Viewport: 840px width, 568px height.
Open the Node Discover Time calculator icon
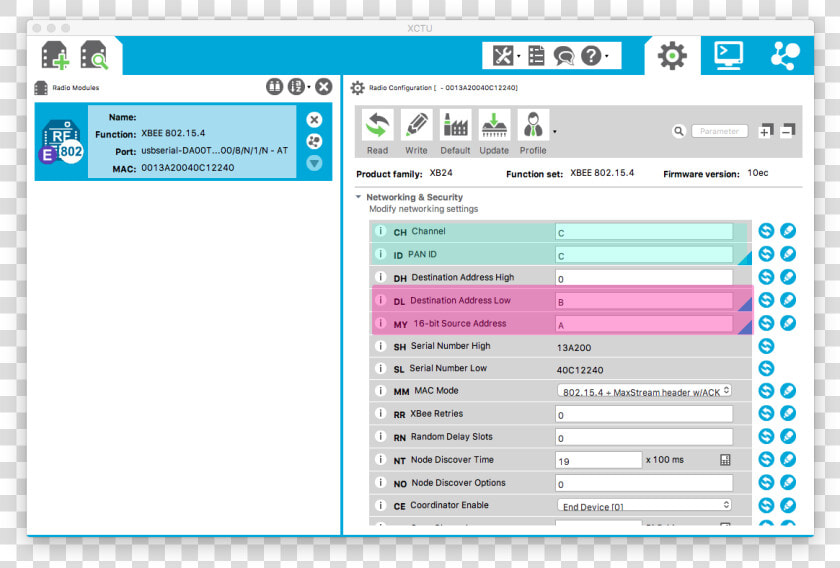click(x=725, y=460)
